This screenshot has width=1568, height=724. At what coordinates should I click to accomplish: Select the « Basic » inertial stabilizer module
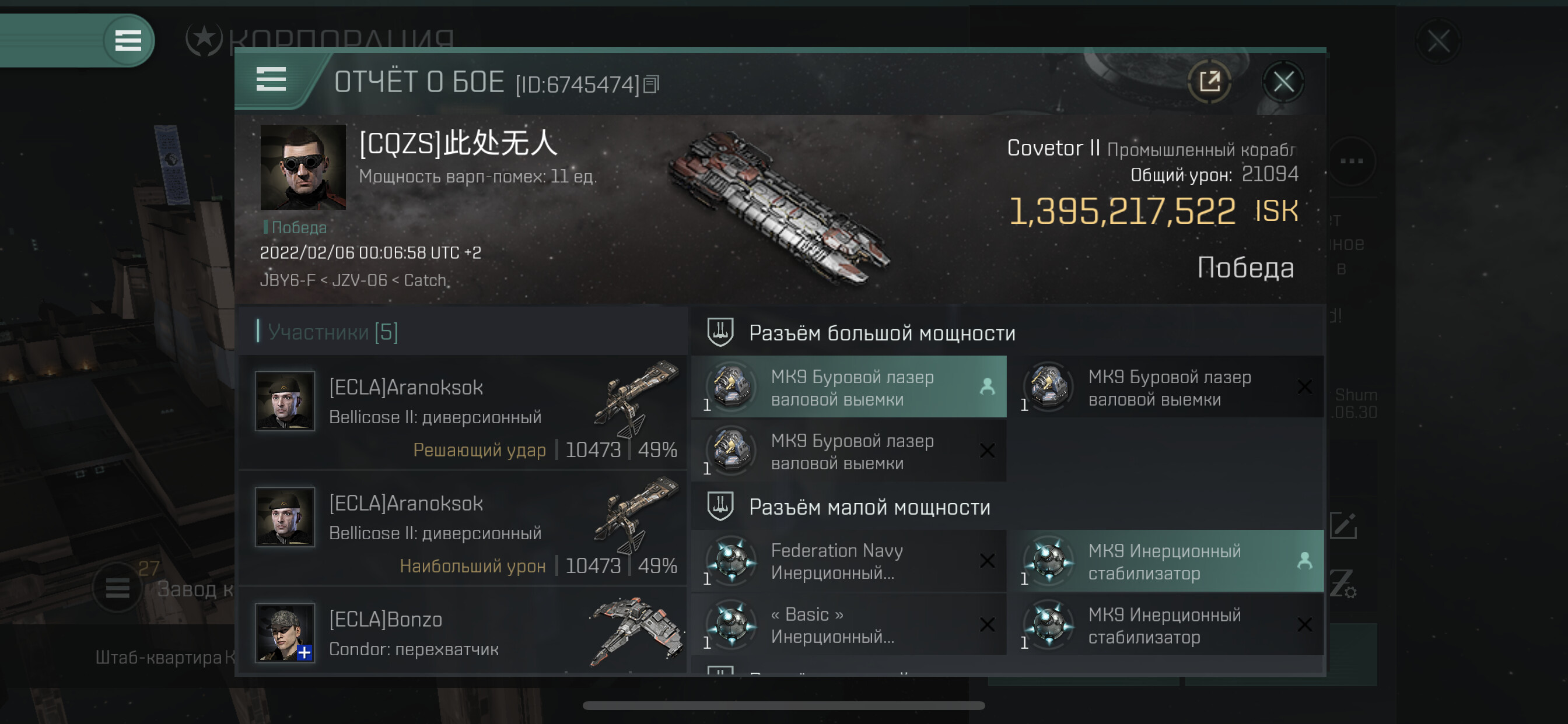tap(849, 625)
